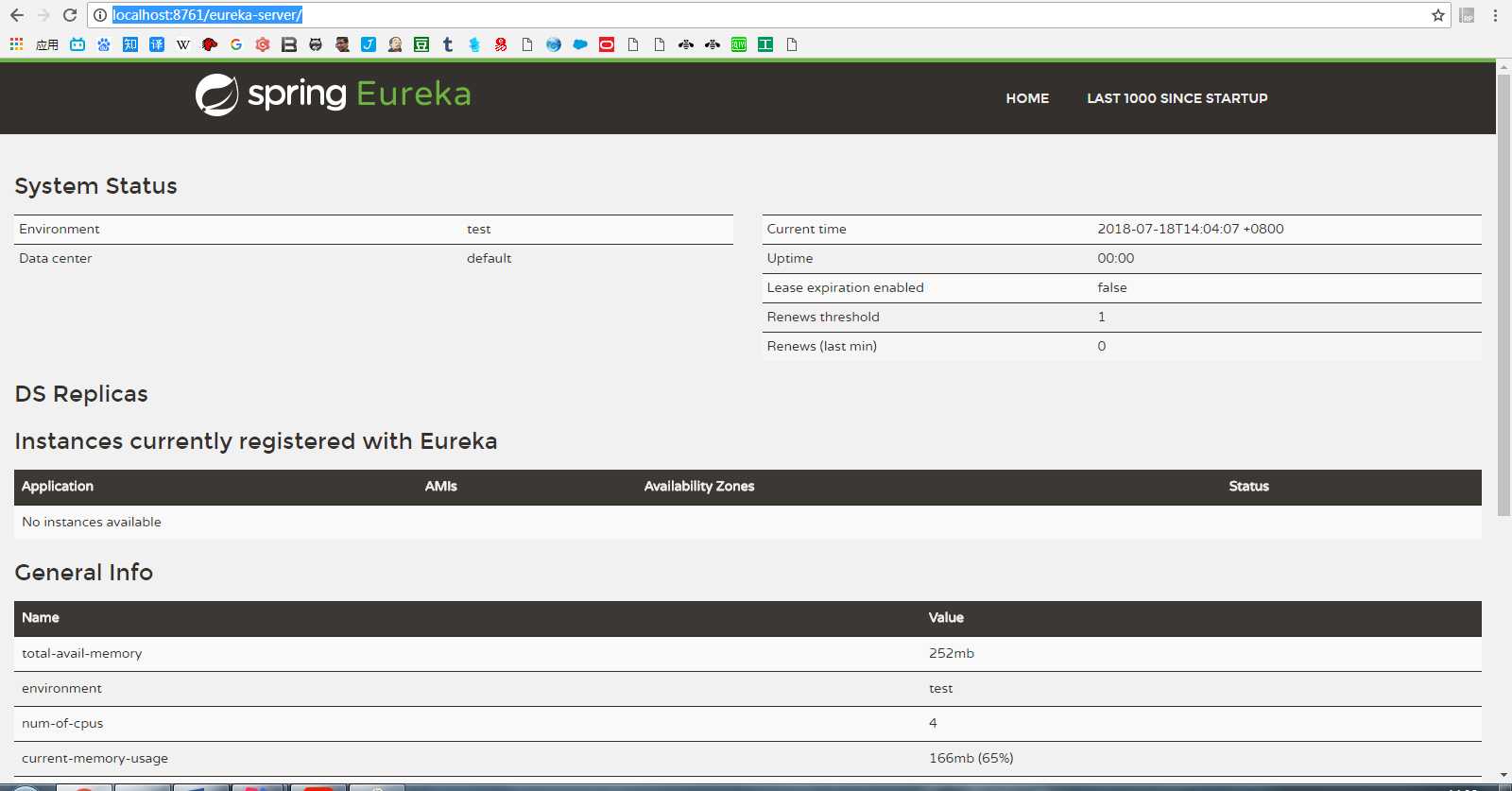The height and width of the screenshot is (791, 1512).
Task: Click the Value column header in General Info
Action: pyautogui.click(x=946, y=617)
